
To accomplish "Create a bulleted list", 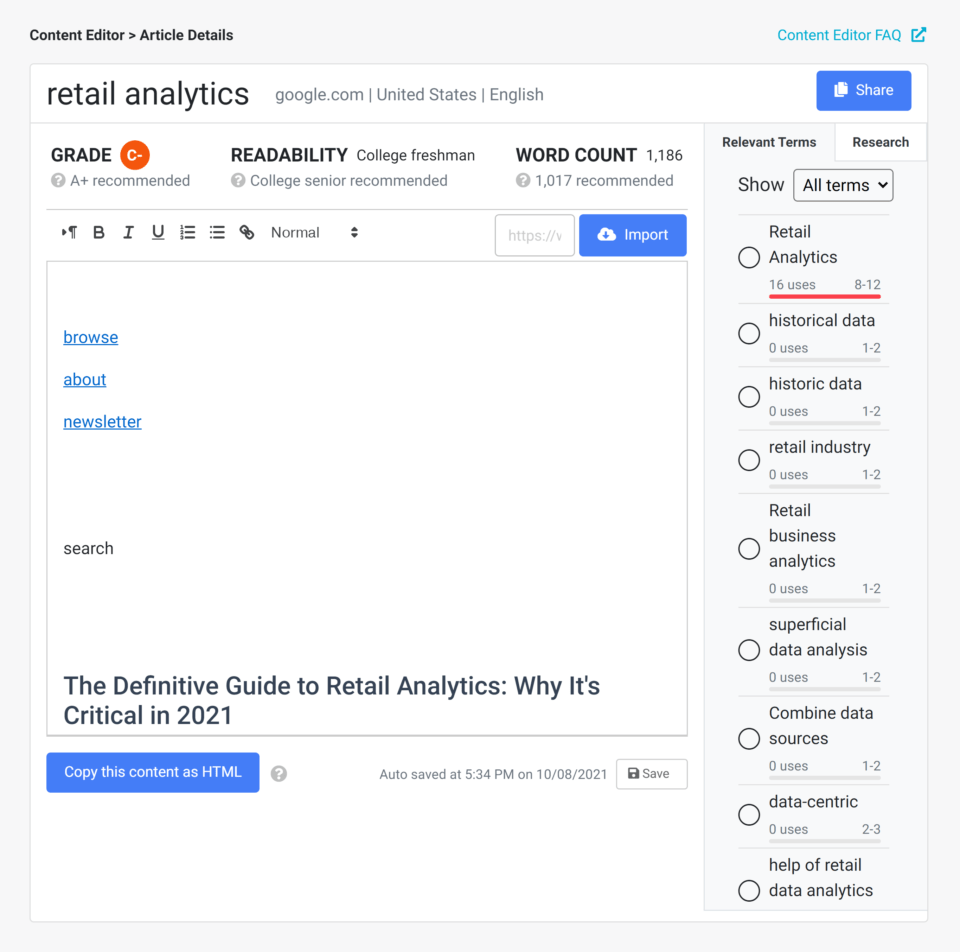I will pyautogui.click(x=217, y=232).
